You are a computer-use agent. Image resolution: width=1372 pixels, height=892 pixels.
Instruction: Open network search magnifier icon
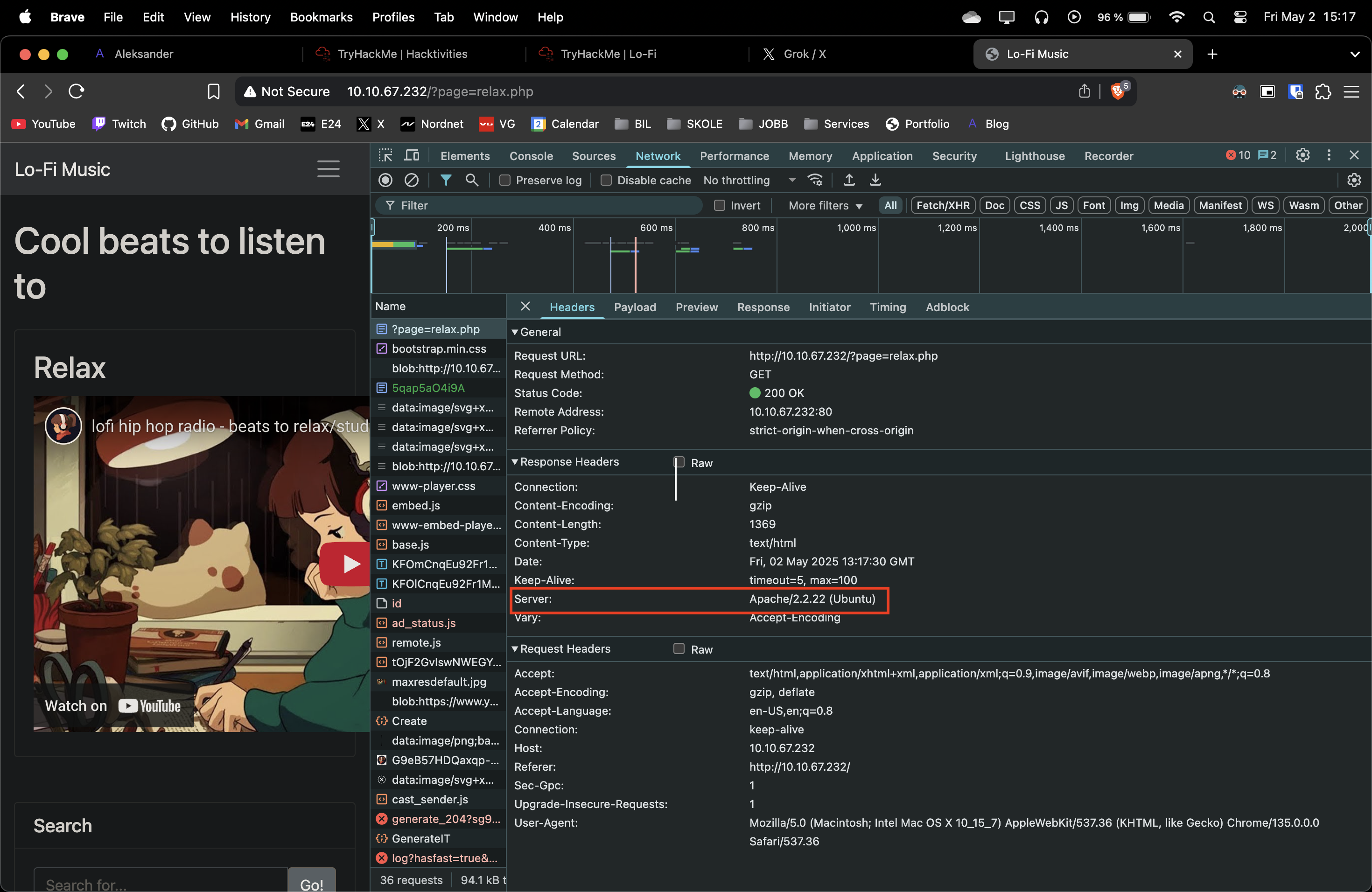point(472,181)
